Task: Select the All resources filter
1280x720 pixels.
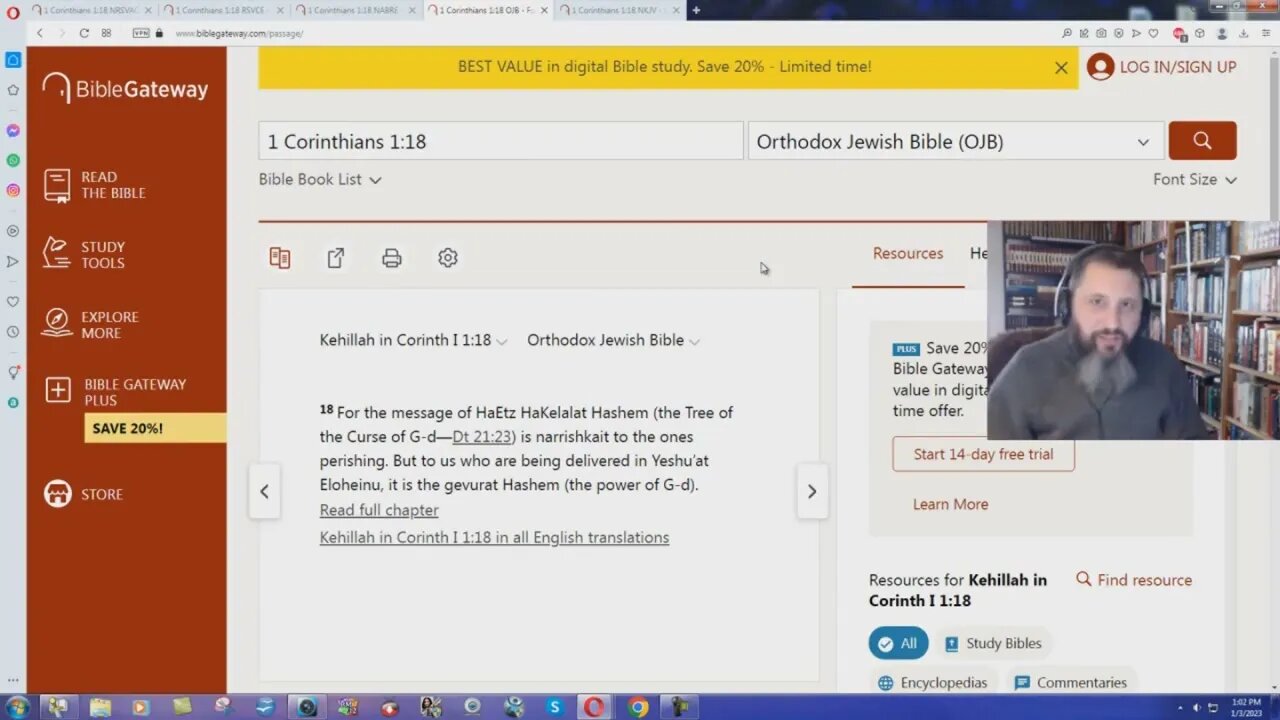Action: click(x=898, y=643)
